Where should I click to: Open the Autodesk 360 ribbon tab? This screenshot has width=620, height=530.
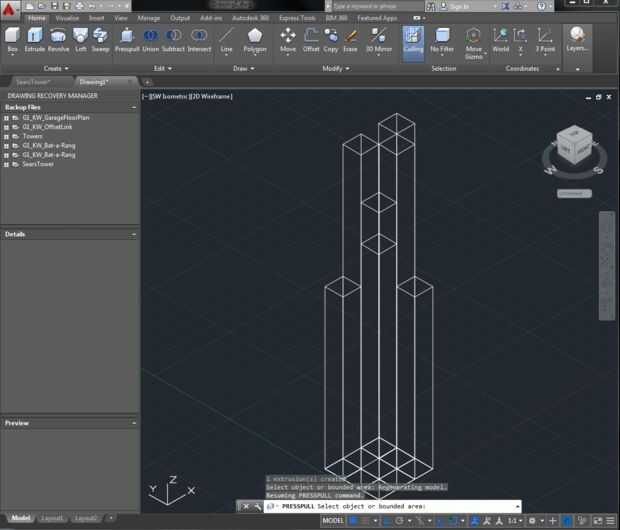pyautogui.click(x=250, y=18)
